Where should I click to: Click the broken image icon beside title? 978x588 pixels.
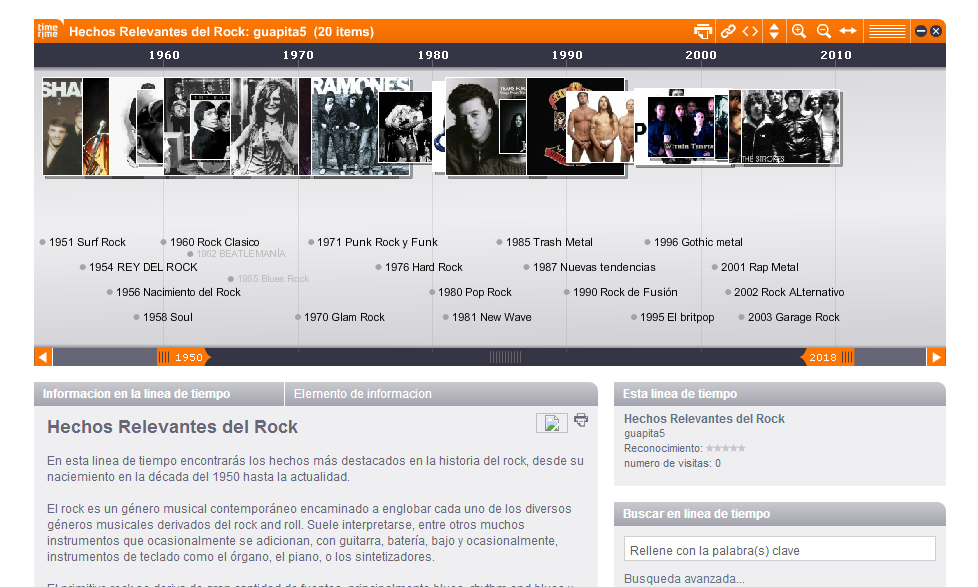point(552,423)
